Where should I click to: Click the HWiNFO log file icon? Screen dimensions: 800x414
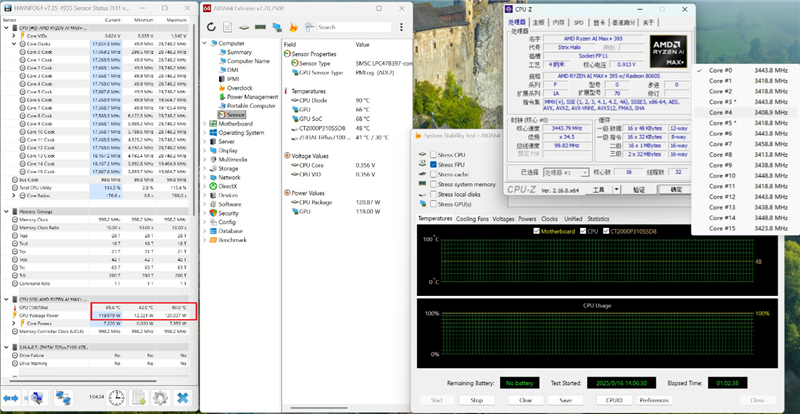coord(138,398)
